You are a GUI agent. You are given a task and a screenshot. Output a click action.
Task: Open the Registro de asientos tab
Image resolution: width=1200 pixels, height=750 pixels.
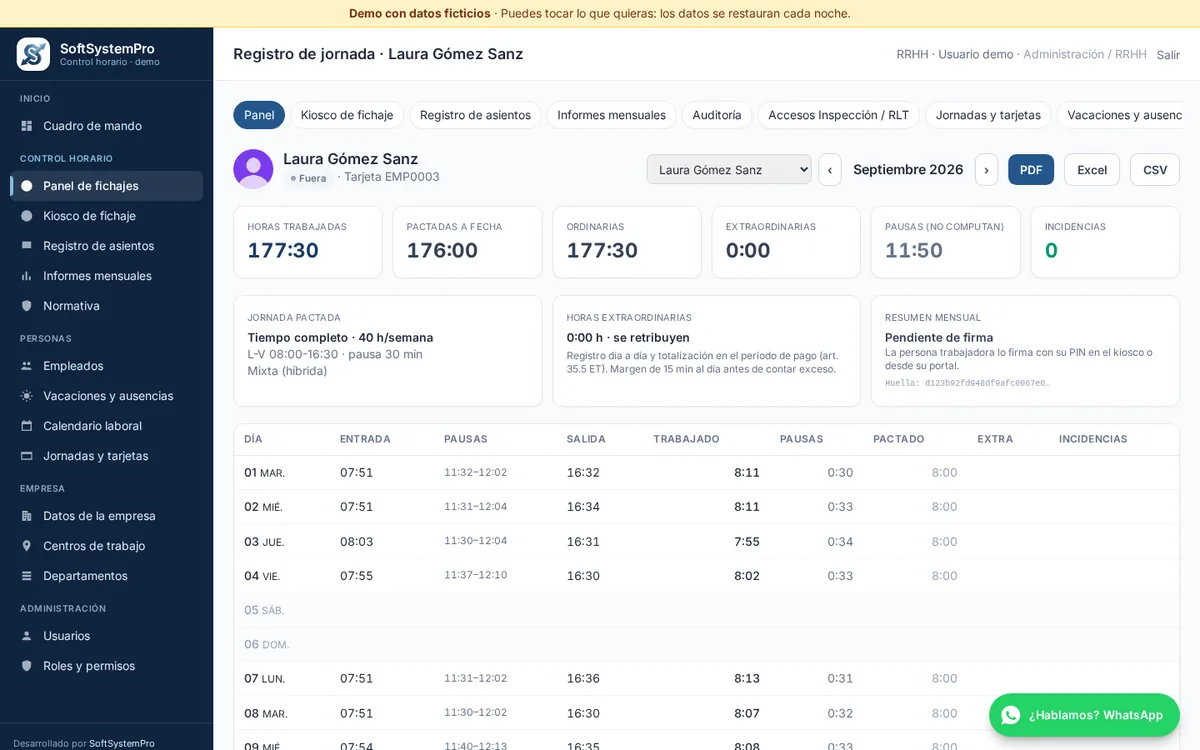click(475, 115)
